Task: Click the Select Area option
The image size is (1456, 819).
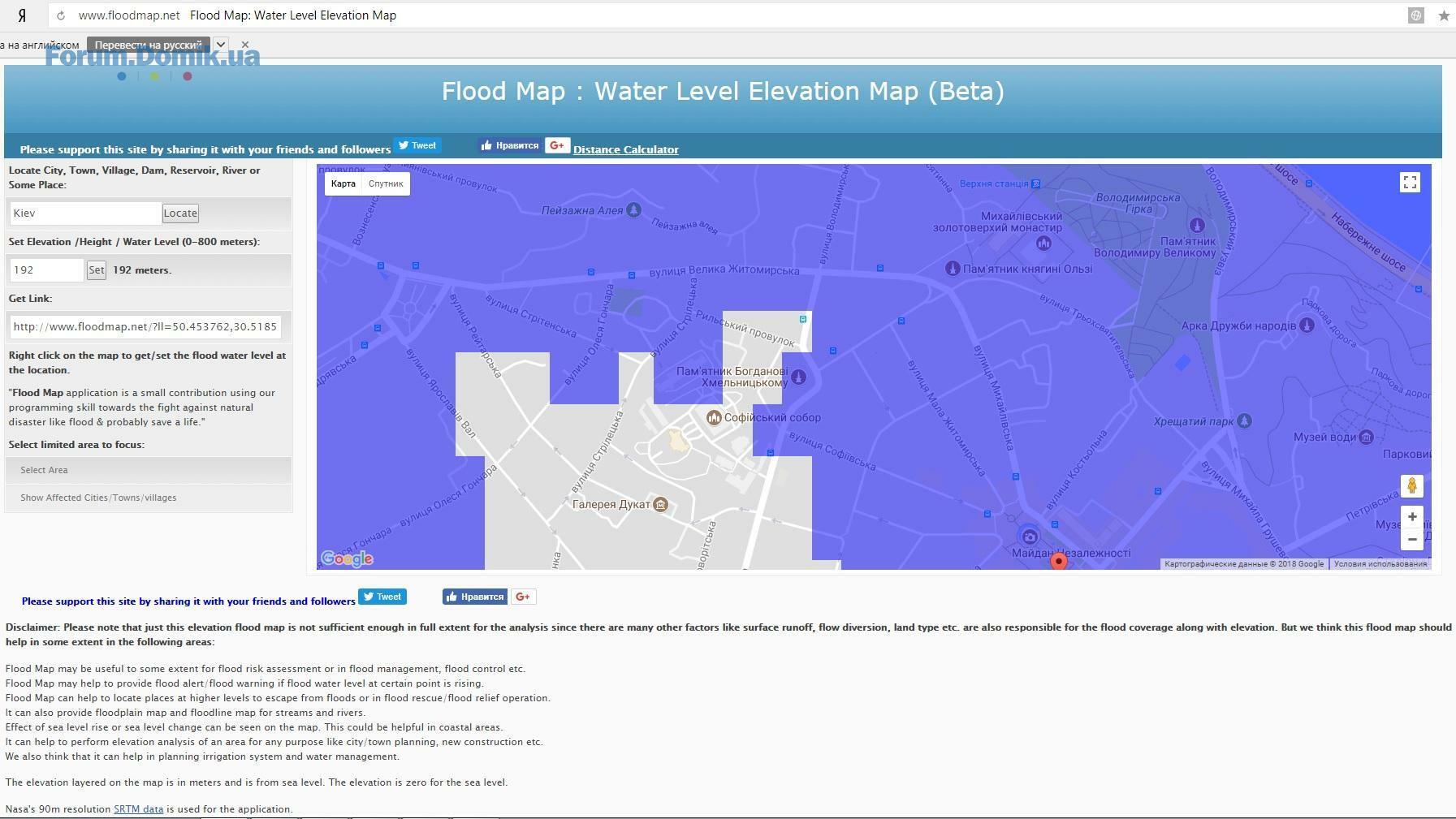Action: click(149, 470)
